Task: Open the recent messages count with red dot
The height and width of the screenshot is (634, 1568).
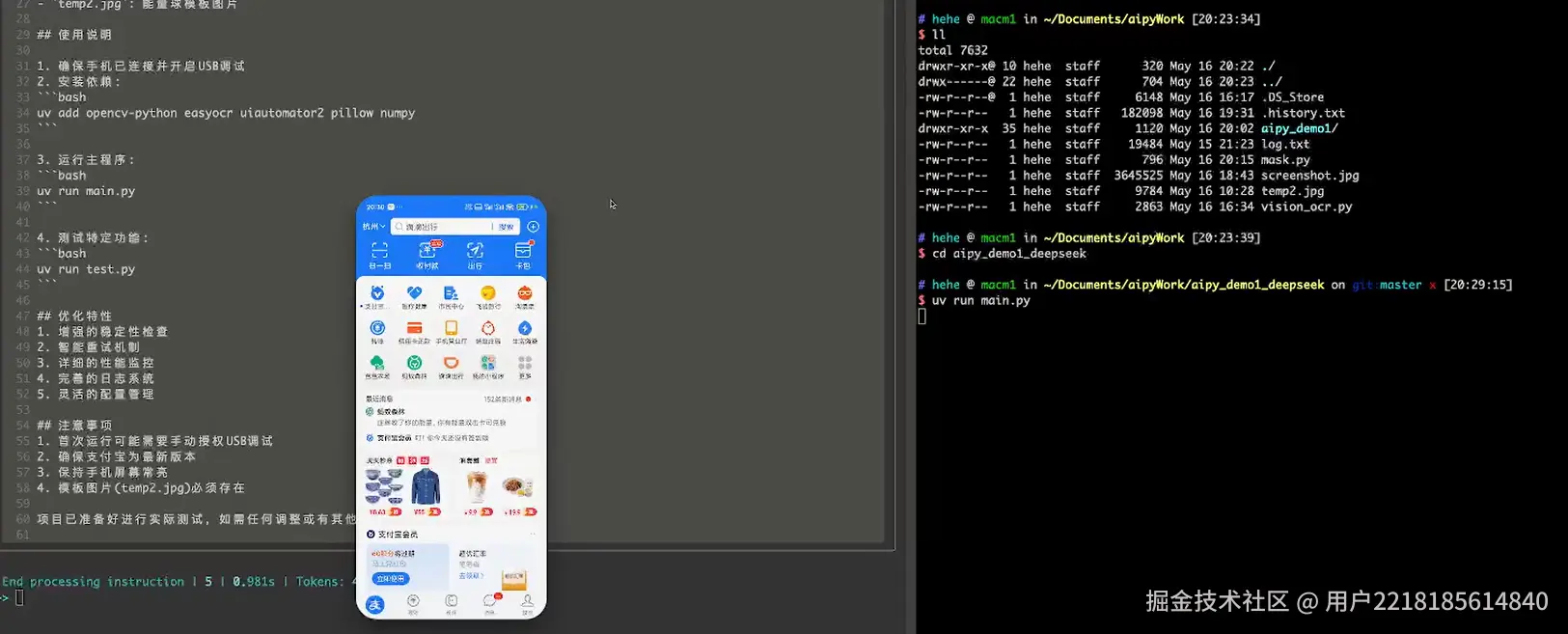Action: (508, 399)
